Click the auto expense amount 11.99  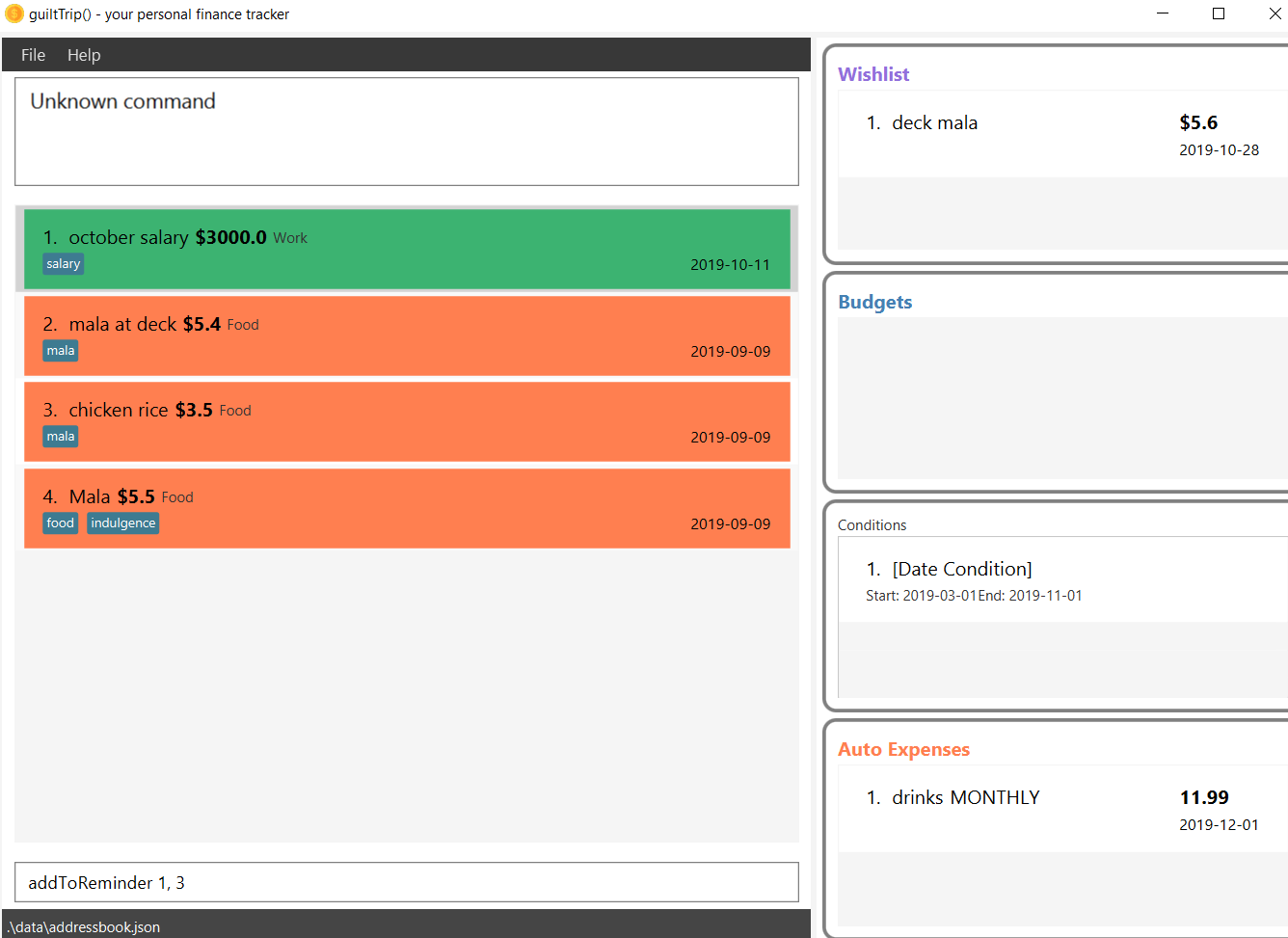pos(1204,797)
